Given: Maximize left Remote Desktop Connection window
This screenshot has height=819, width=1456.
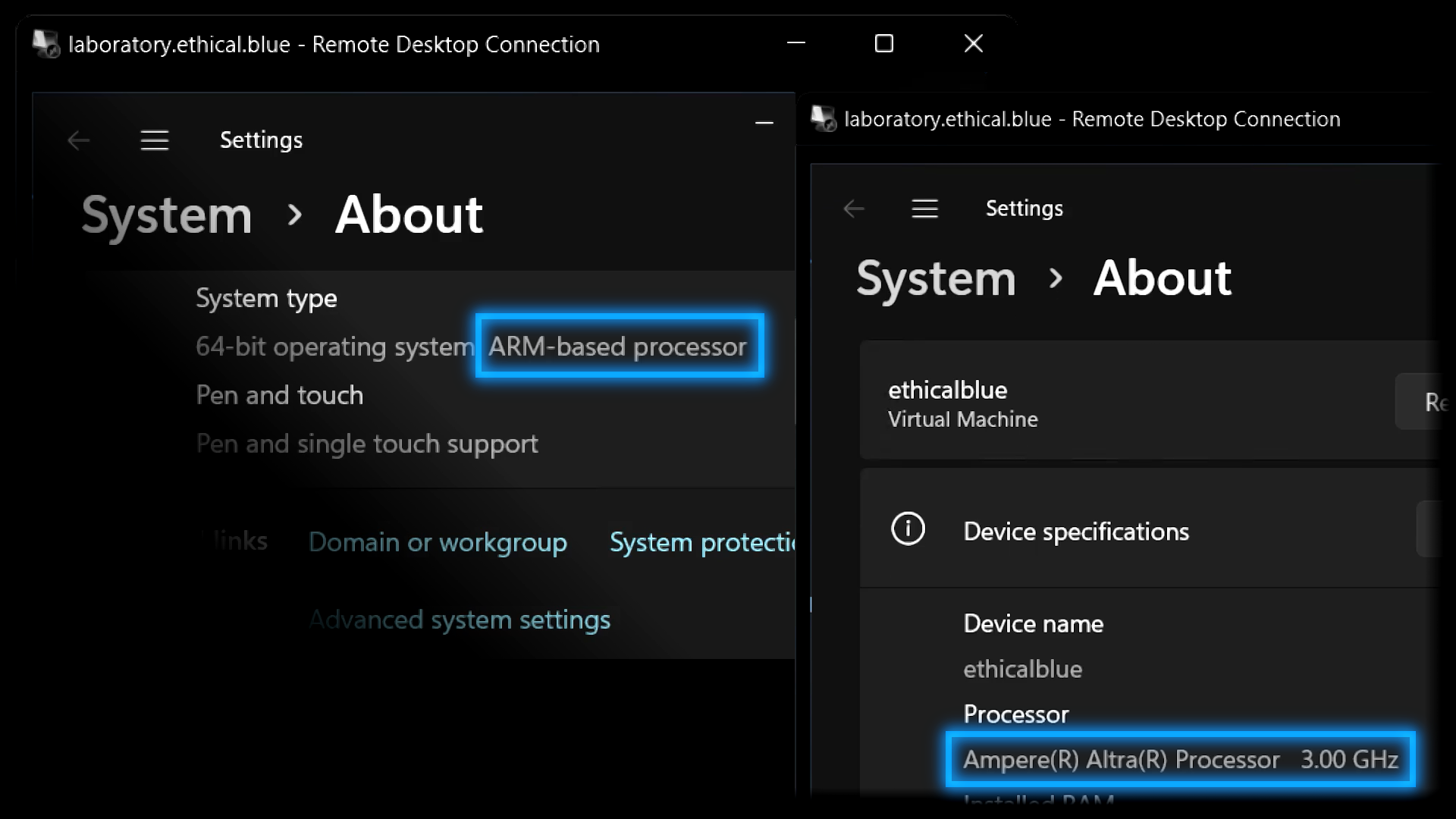Looking at the screenshot, I should pyautogui.click(x=884, y=43).
